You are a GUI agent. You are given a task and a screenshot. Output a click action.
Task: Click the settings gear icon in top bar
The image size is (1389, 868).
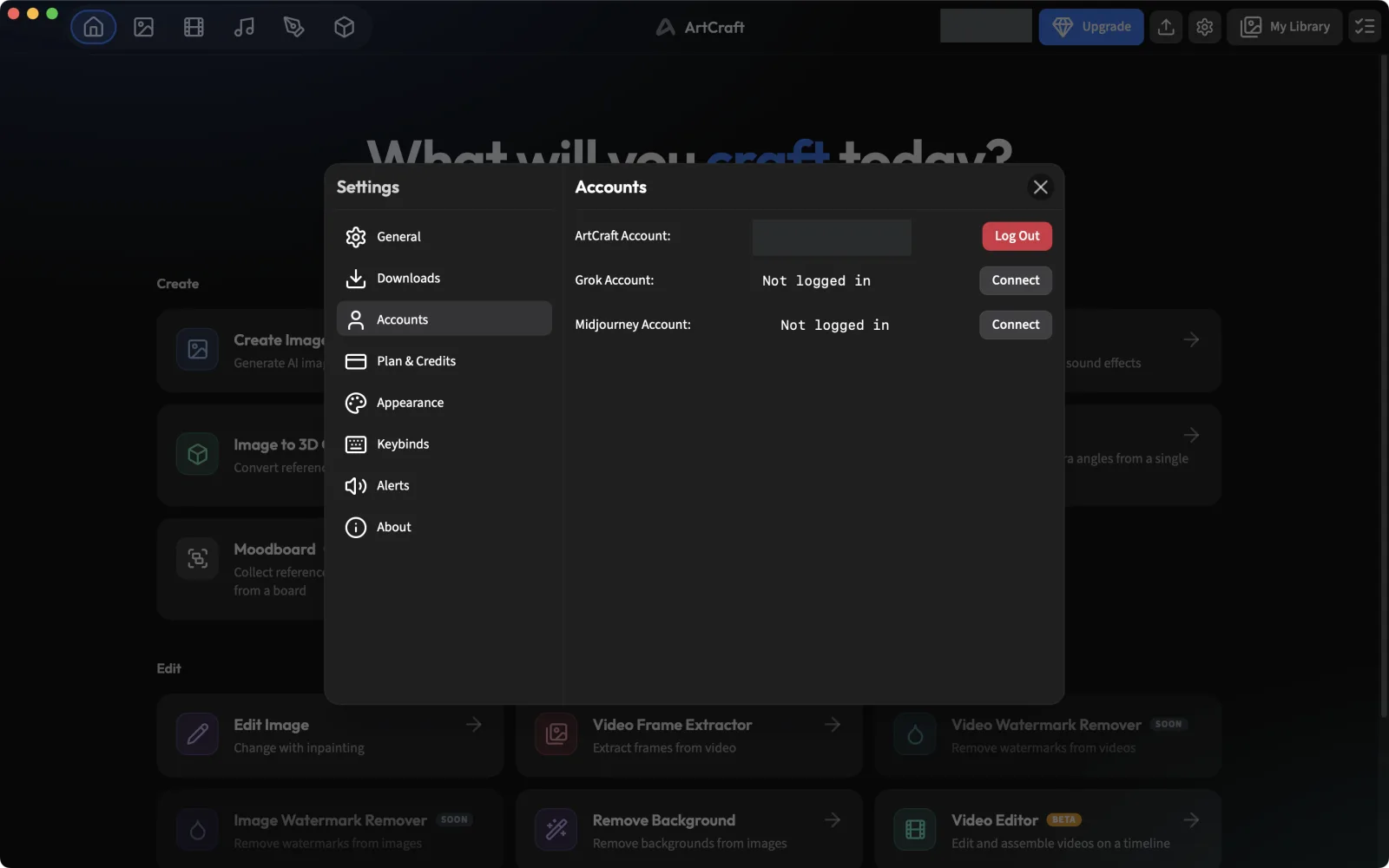click(x=1204, y=27)
